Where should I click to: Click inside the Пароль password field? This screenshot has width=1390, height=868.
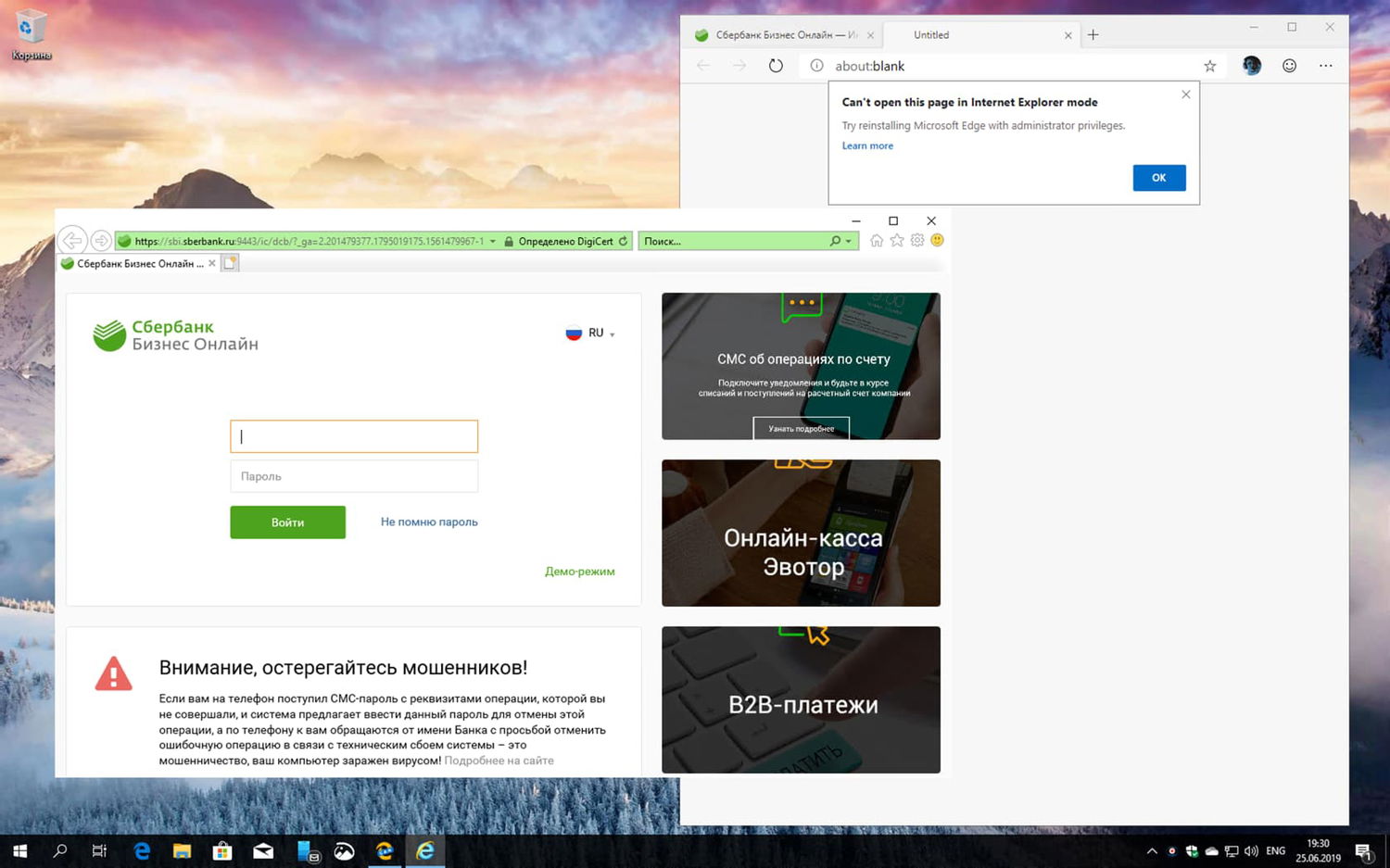[354, 475]
